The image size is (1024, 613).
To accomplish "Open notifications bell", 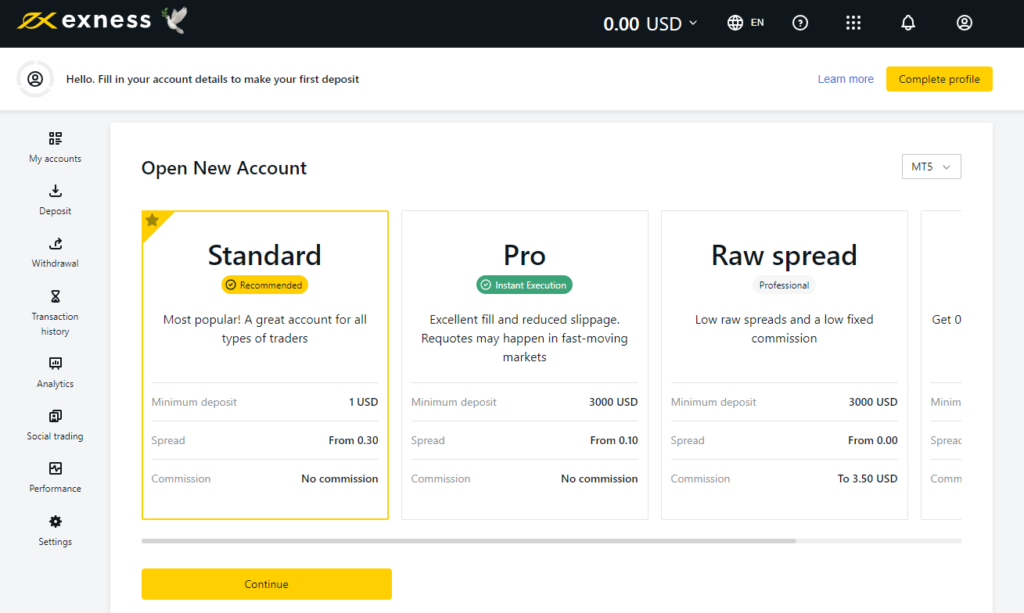I will tap(908, 23).
